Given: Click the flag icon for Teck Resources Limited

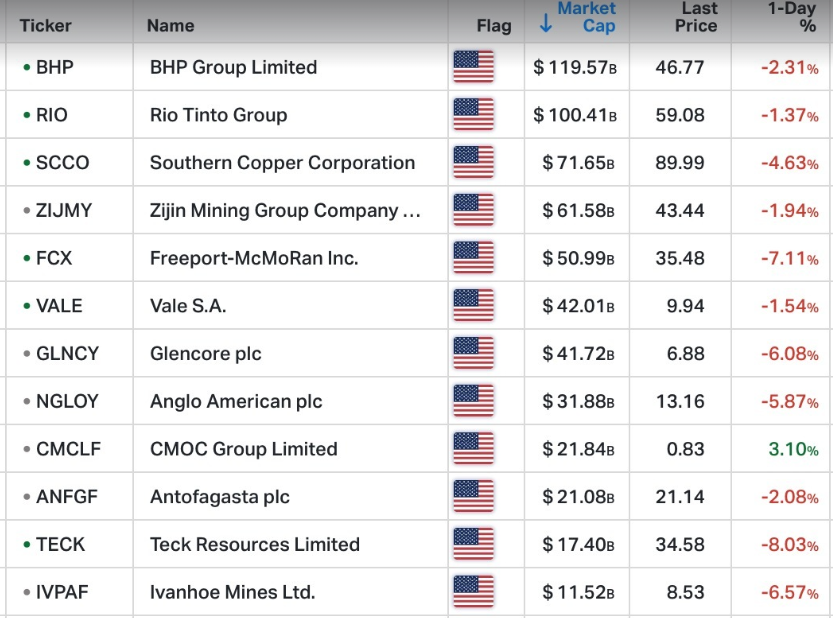Looking at the screenshot, I should point(473,544).
